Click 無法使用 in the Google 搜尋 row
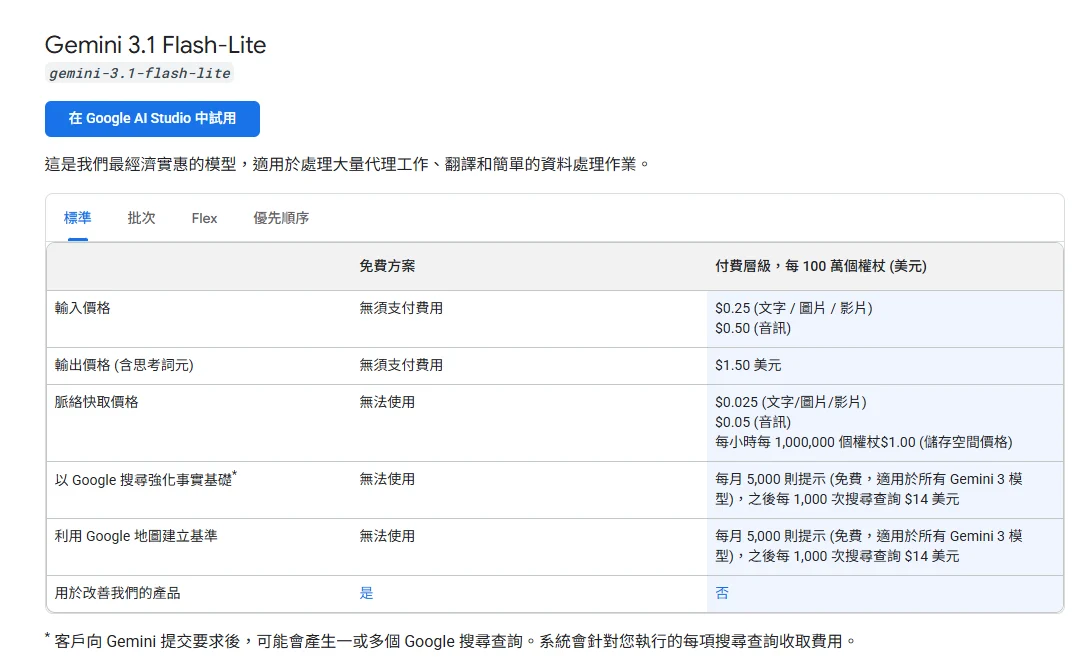1082x672 pixels. 387,480
